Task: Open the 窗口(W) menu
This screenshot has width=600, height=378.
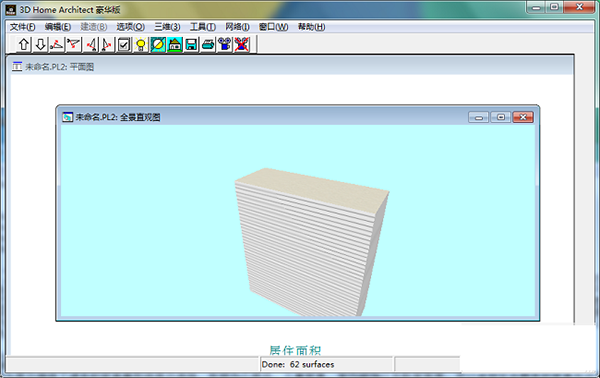Action: coord(274,27)
